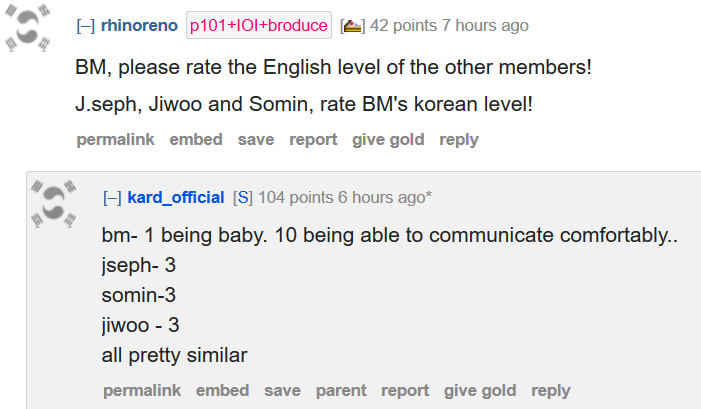Give gold to rhinoreno's comment
This screenshot has height=409, width=701.
[388, 140]
